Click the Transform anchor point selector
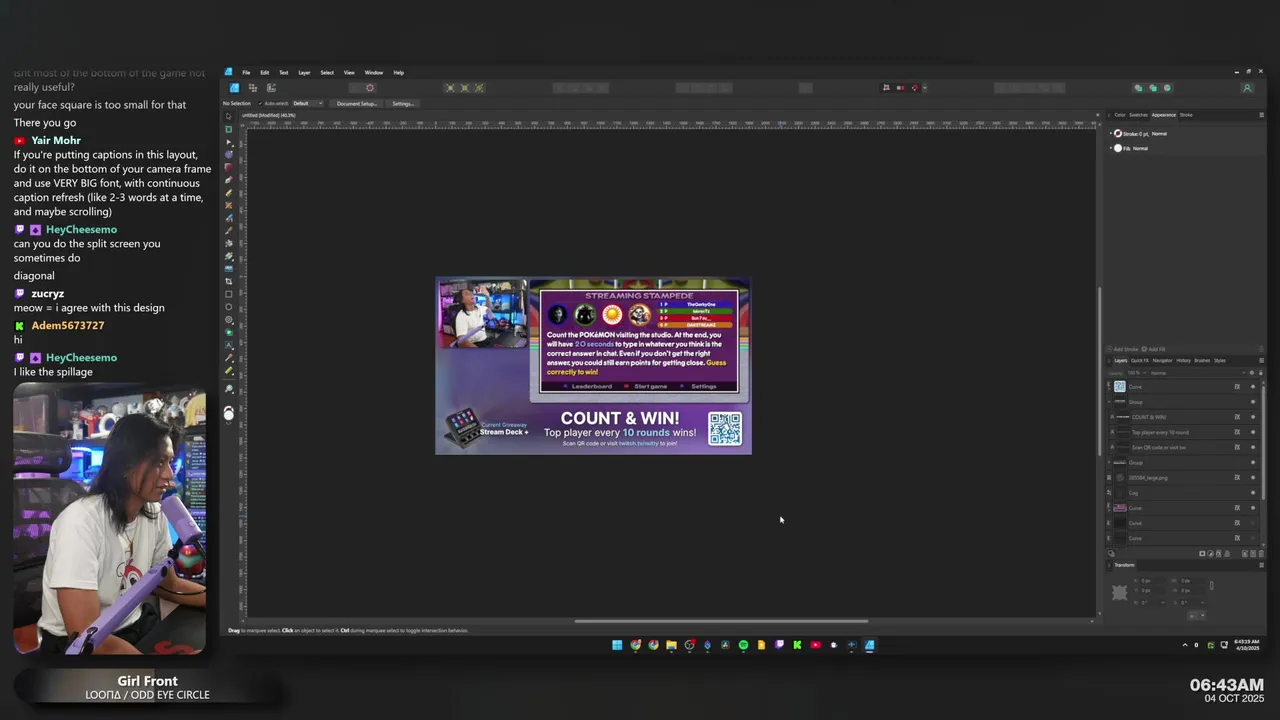Image resolution: width=1280 pixels, height=720 pixels. pos(1119,593)
